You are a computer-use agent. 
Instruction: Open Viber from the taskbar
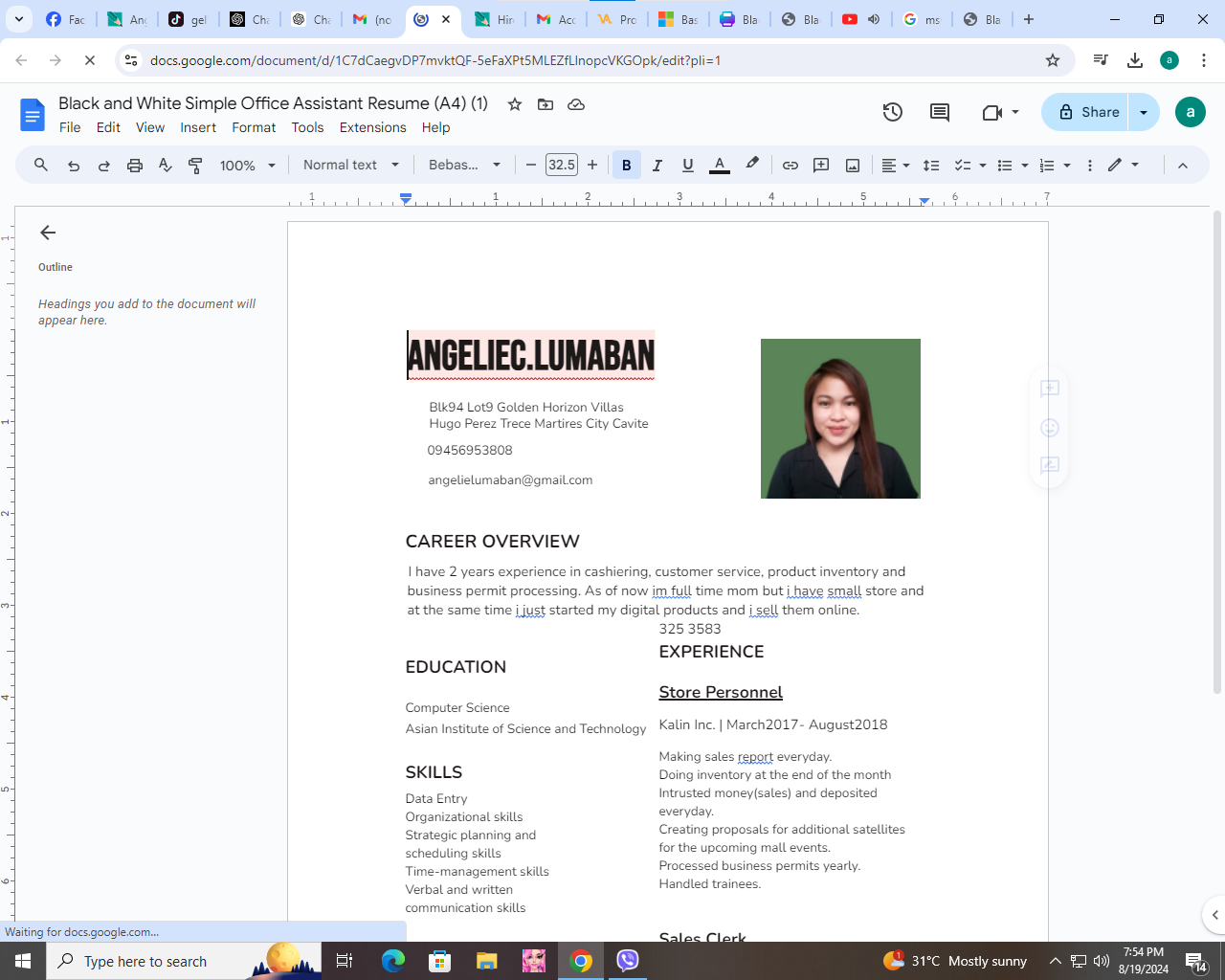(628, 961)
